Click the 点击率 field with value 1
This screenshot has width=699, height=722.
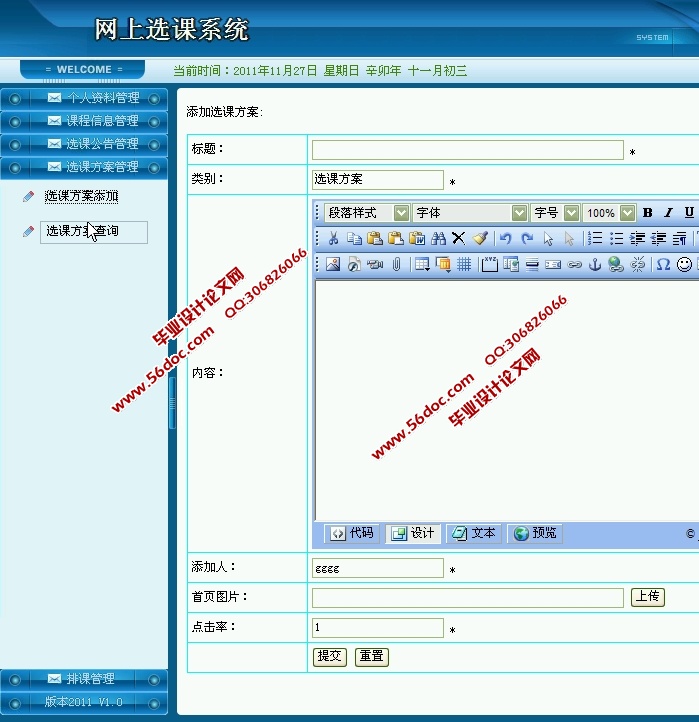378,628
